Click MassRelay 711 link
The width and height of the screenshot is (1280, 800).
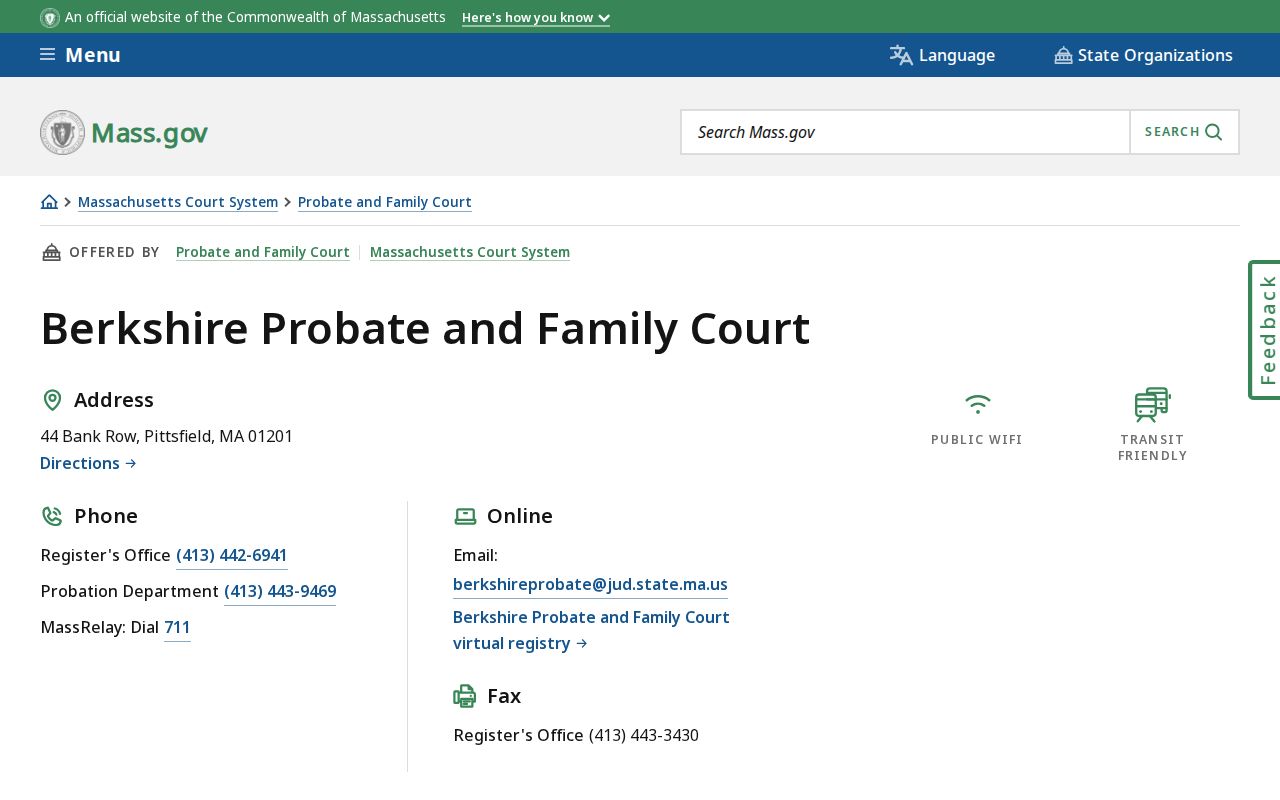pyautogui.click(x=177, y=627)
